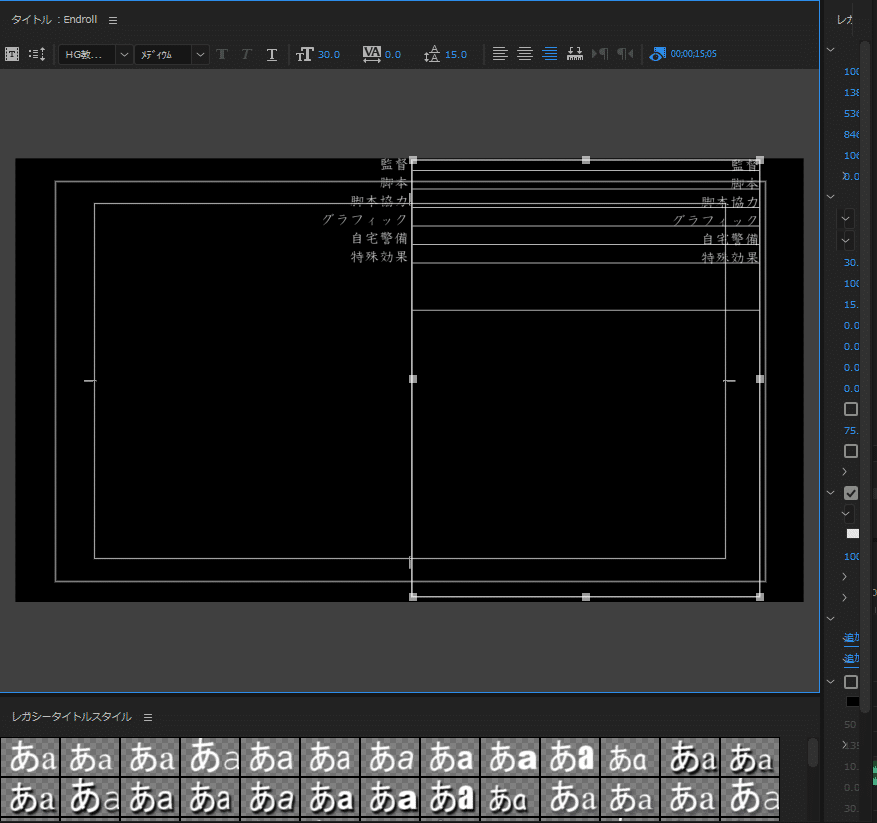The height and width of the screenshot is (823, 877).
Task: Click New Title Based on Current icon
Action: click(x=12, y=54)
